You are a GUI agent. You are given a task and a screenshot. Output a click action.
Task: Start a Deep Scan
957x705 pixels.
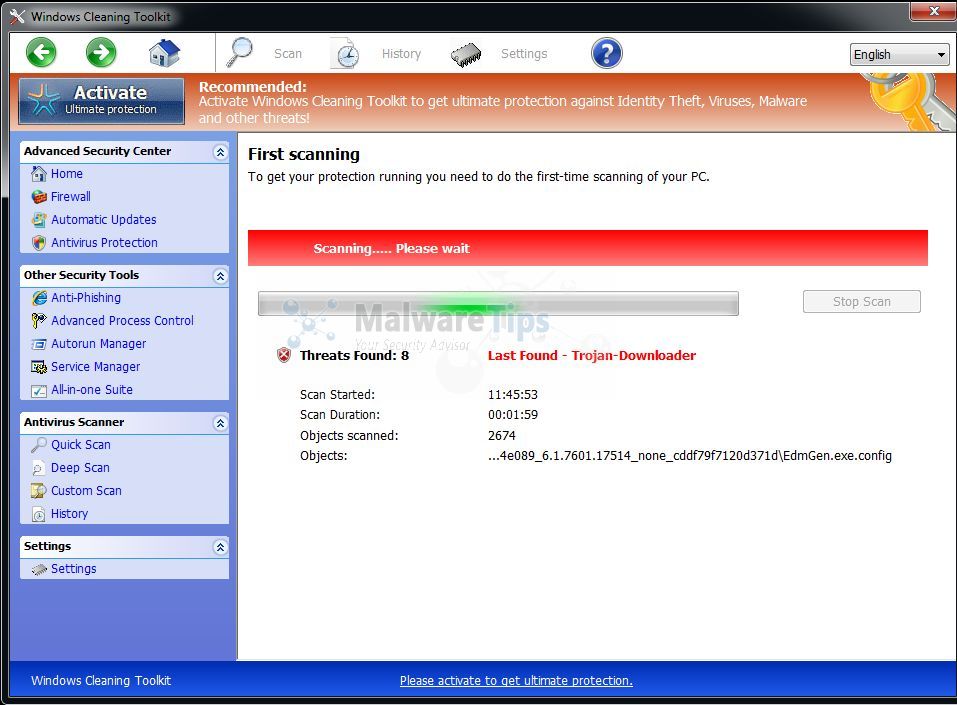pyautogui.click(x=80, y=468)
